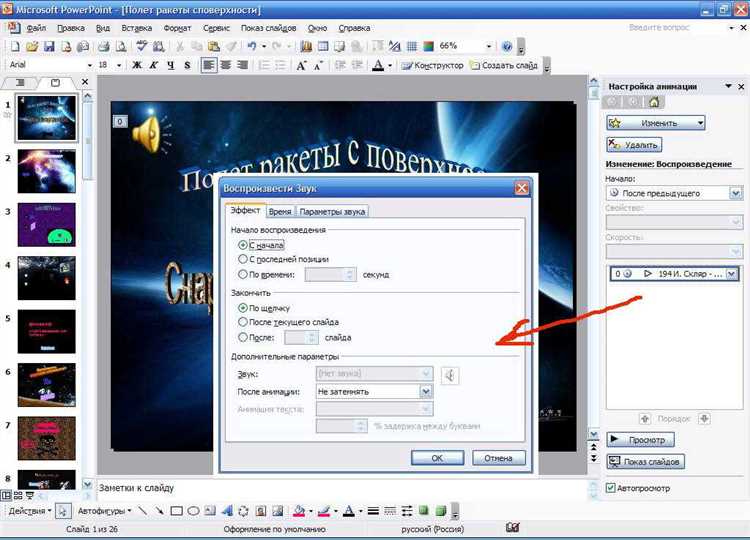Toggle the Автопросмотр checkbox
The width and height of the screenshot is (750, 540).
pyautogui.click(x=610, y=488)
